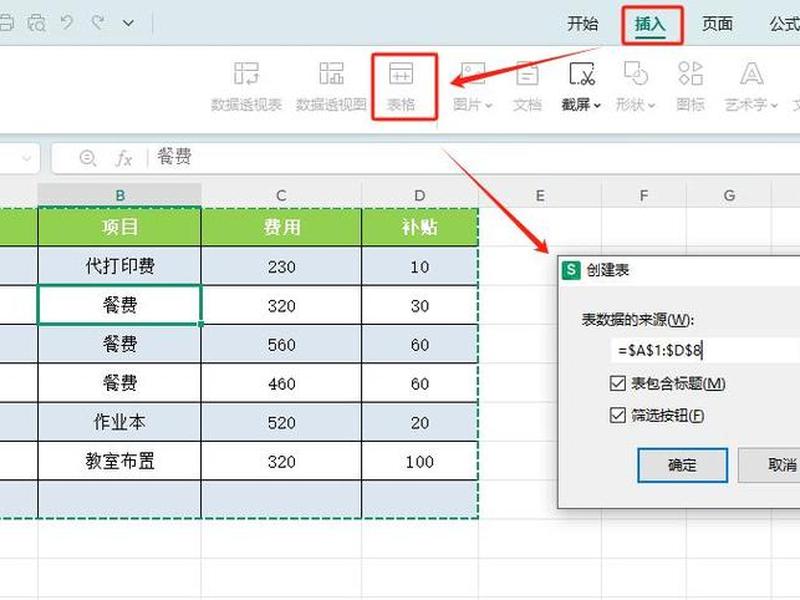Select column B header
800x600 pixels.
point(120,195)
